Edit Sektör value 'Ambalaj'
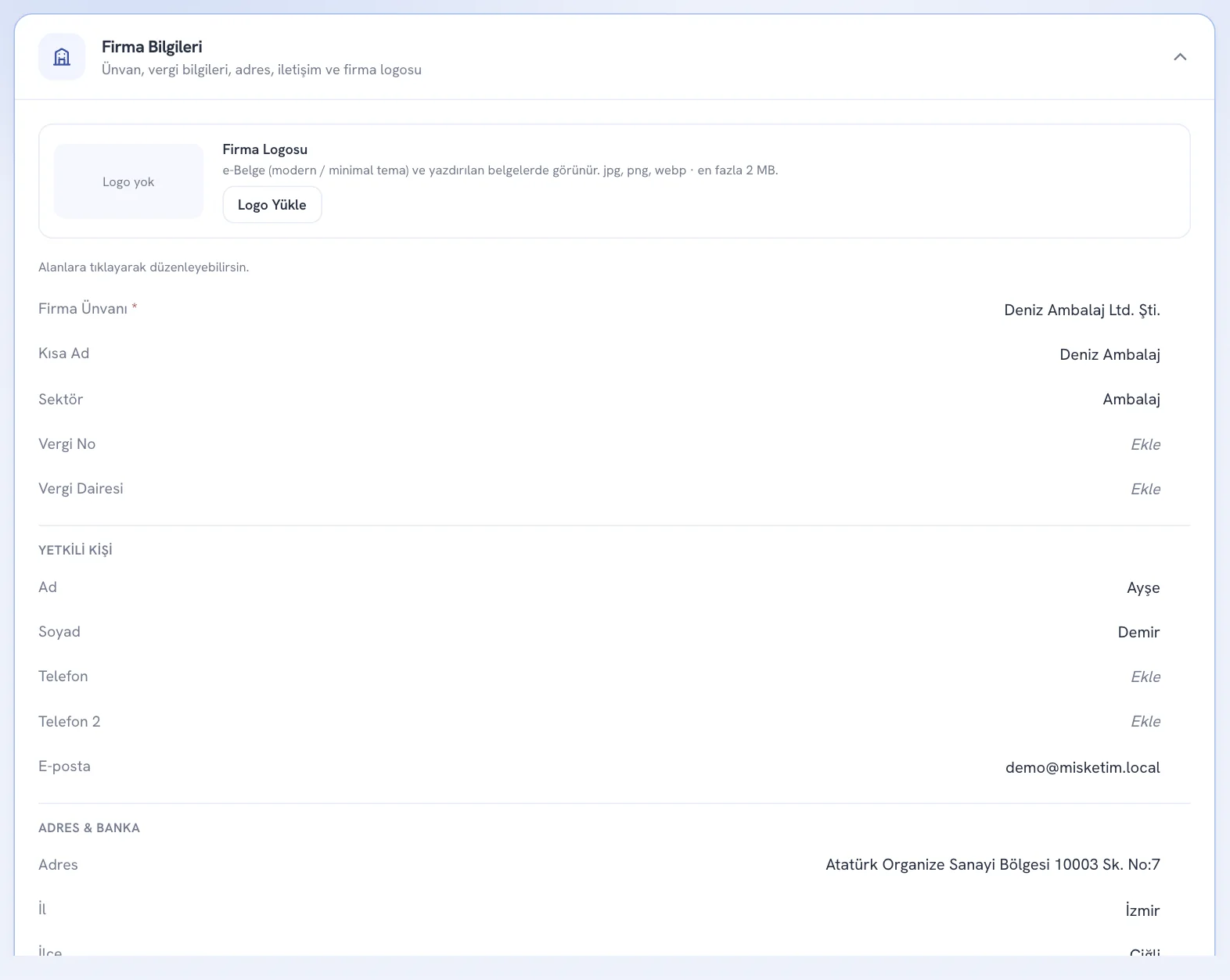The width and height of the screenshot is (1230, 980). click(x=1131, y=399)
